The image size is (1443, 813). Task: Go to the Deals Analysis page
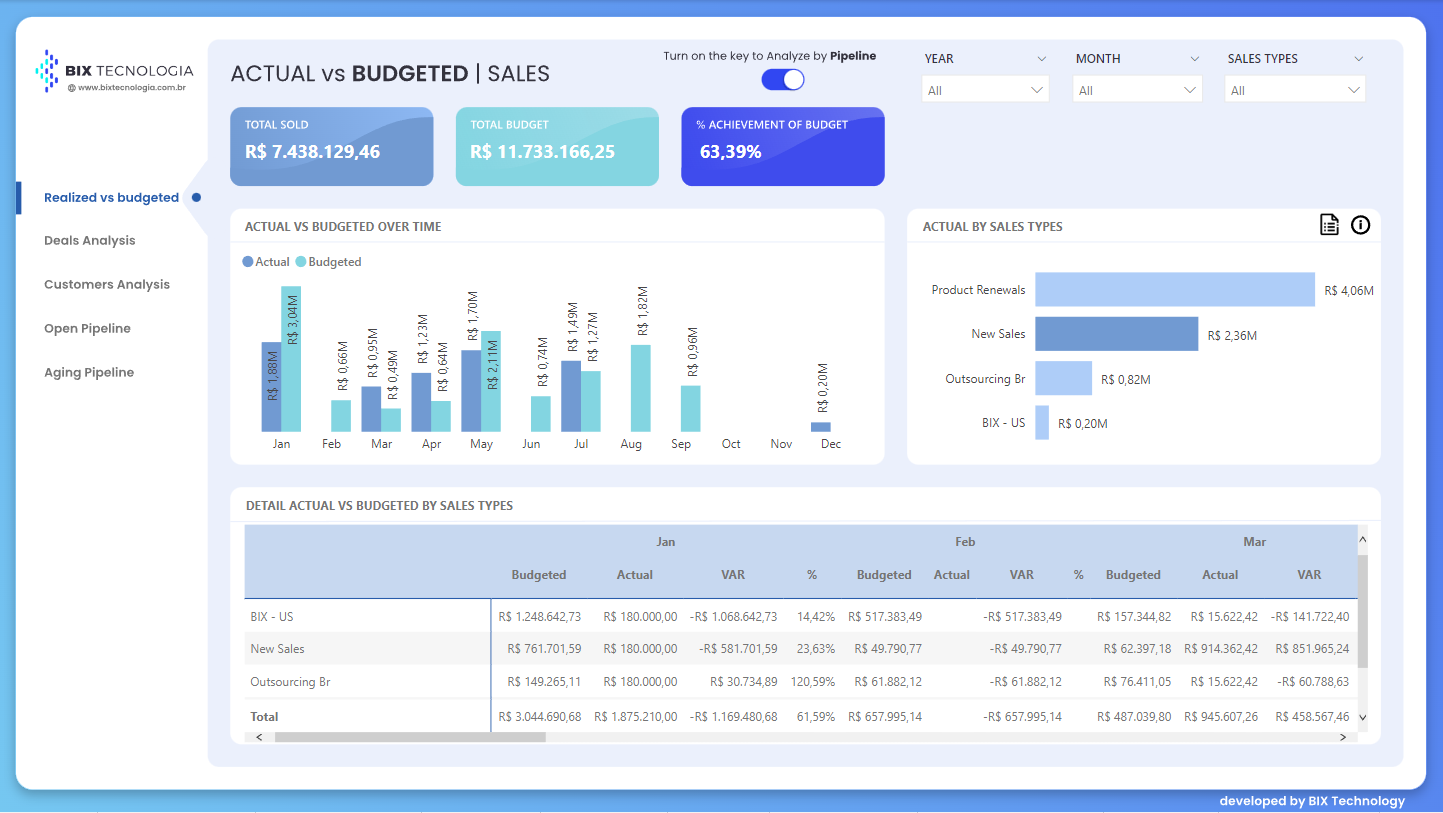[x=90, y=241]
